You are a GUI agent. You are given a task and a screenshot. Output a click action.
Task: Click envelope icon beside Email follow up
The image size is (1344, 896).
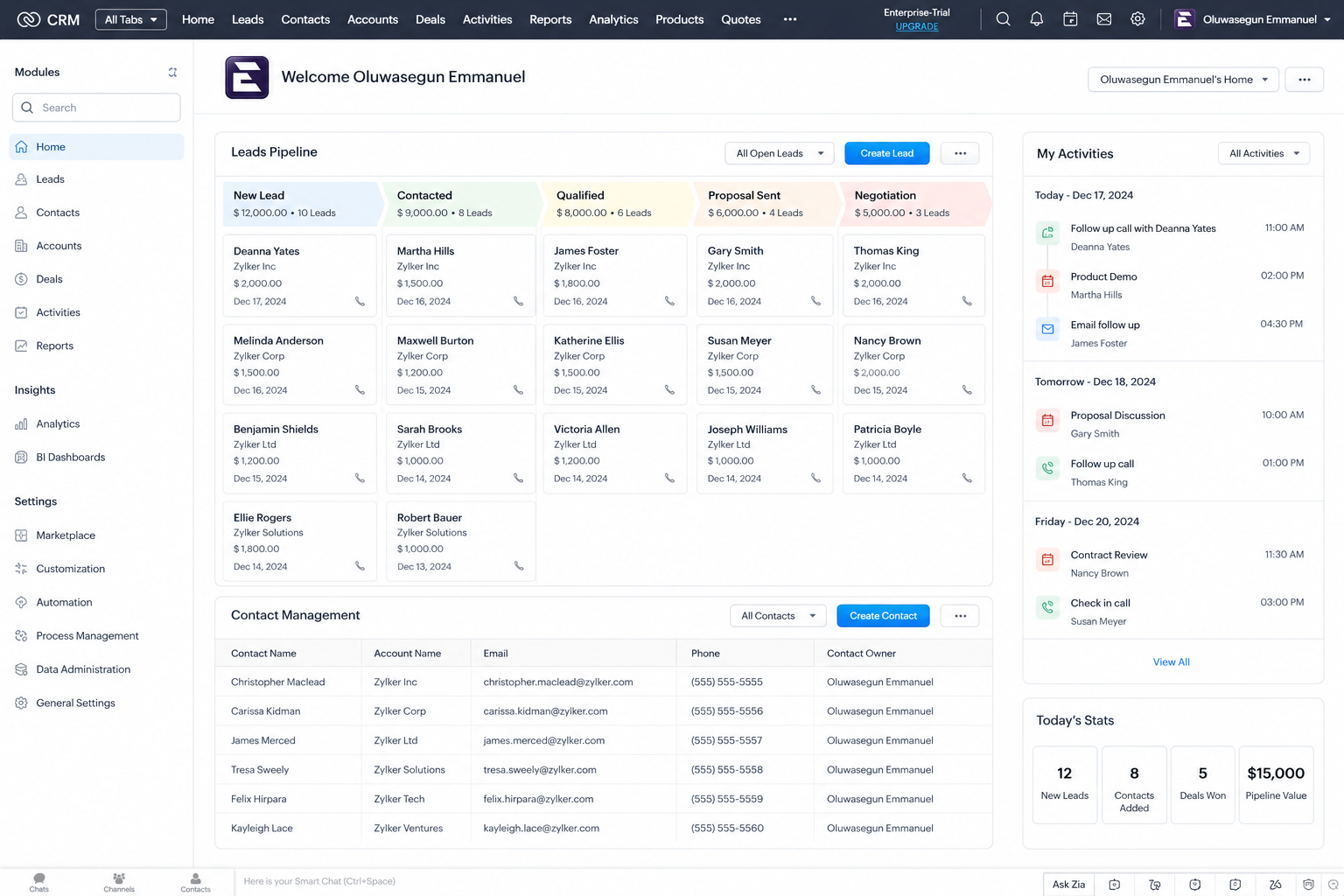tap(1047, 329)
